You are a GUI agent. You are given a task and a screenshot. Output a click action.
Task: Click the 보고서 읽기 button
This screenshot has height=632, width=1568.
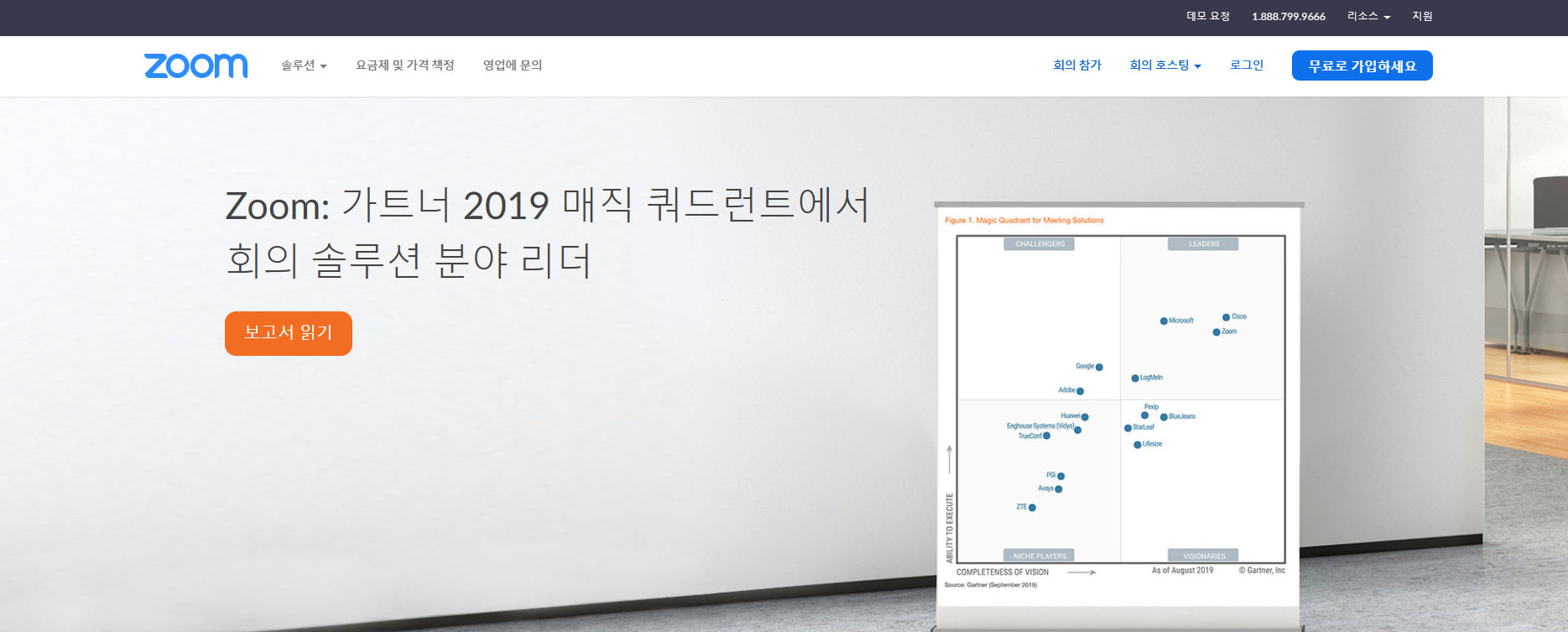point(289,333)
